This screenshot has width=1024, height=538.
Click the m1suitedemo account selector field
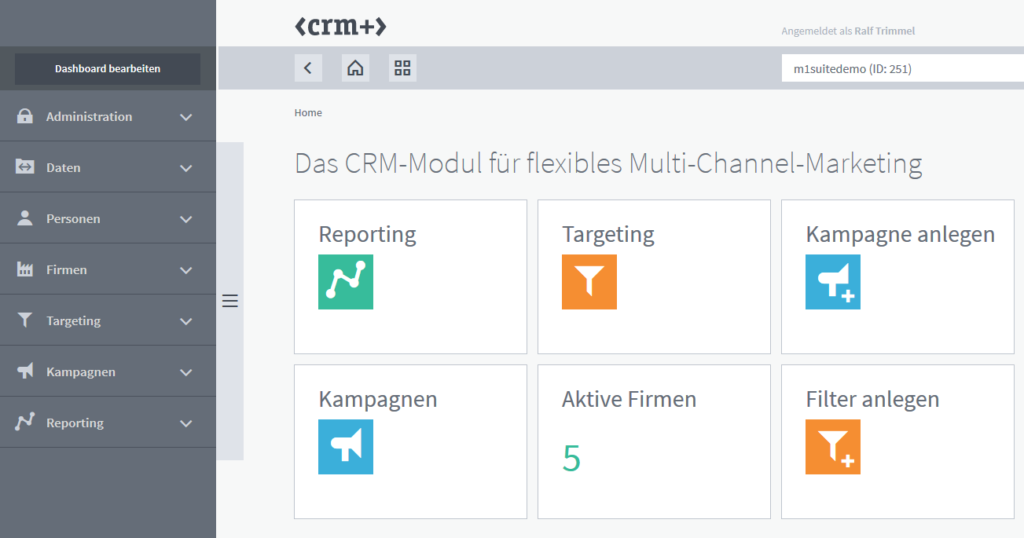click(900, 69)
